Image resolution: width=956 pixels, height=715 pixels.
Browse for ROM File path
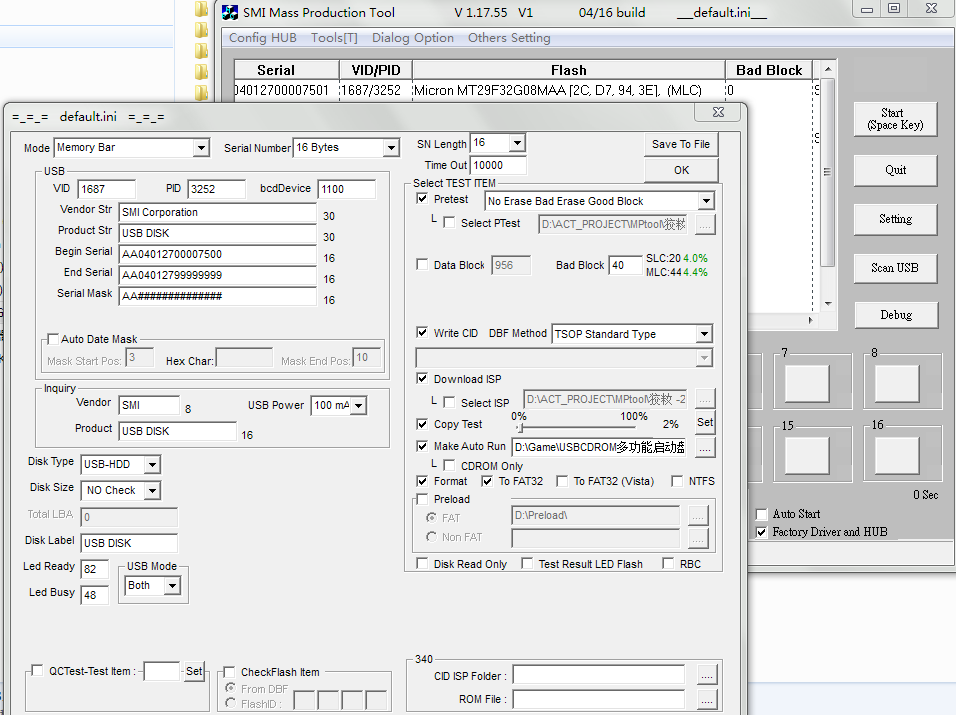click(x=707, y=700)
